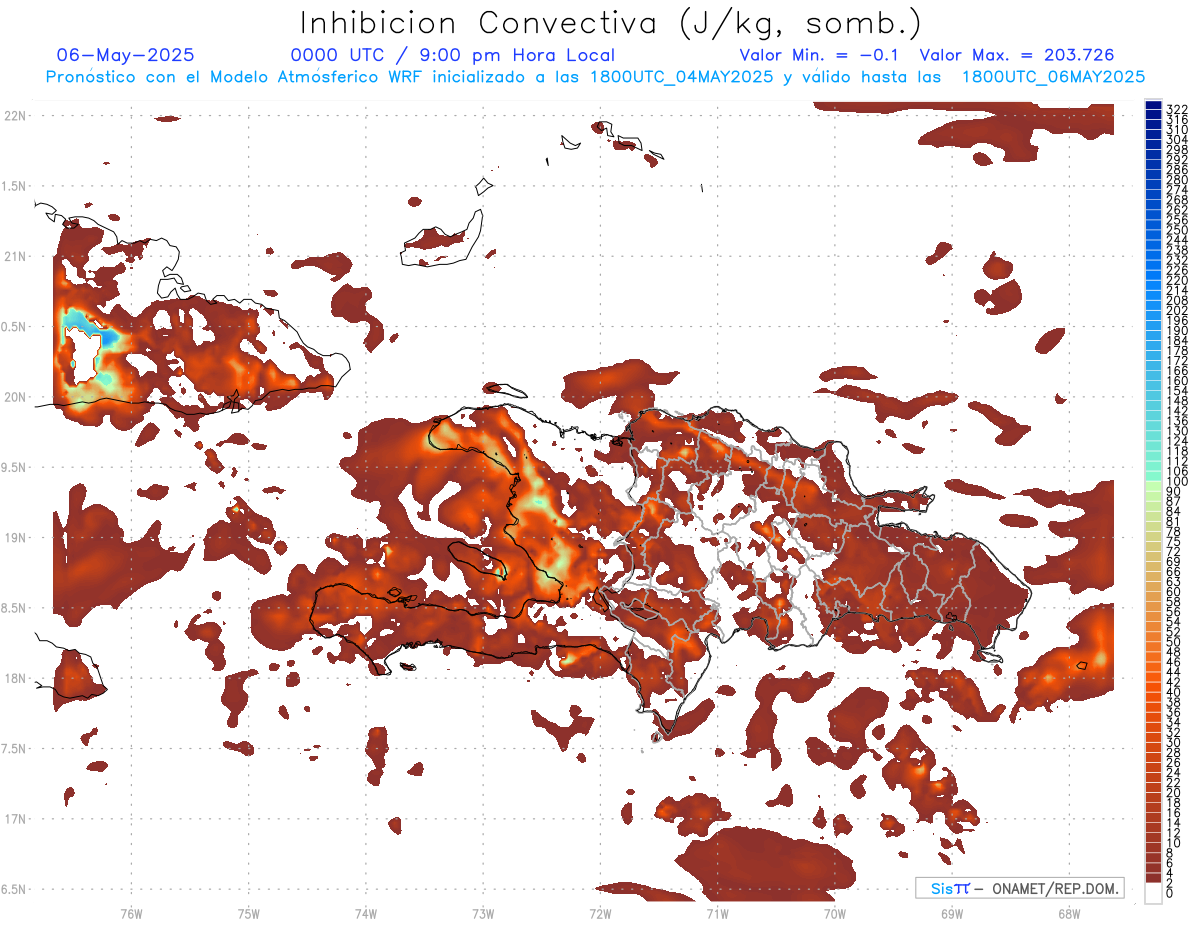Click the '70W' longitude label
Image resolution: width=1200 pixels, height=927 pixels.
tap(835, 913)
